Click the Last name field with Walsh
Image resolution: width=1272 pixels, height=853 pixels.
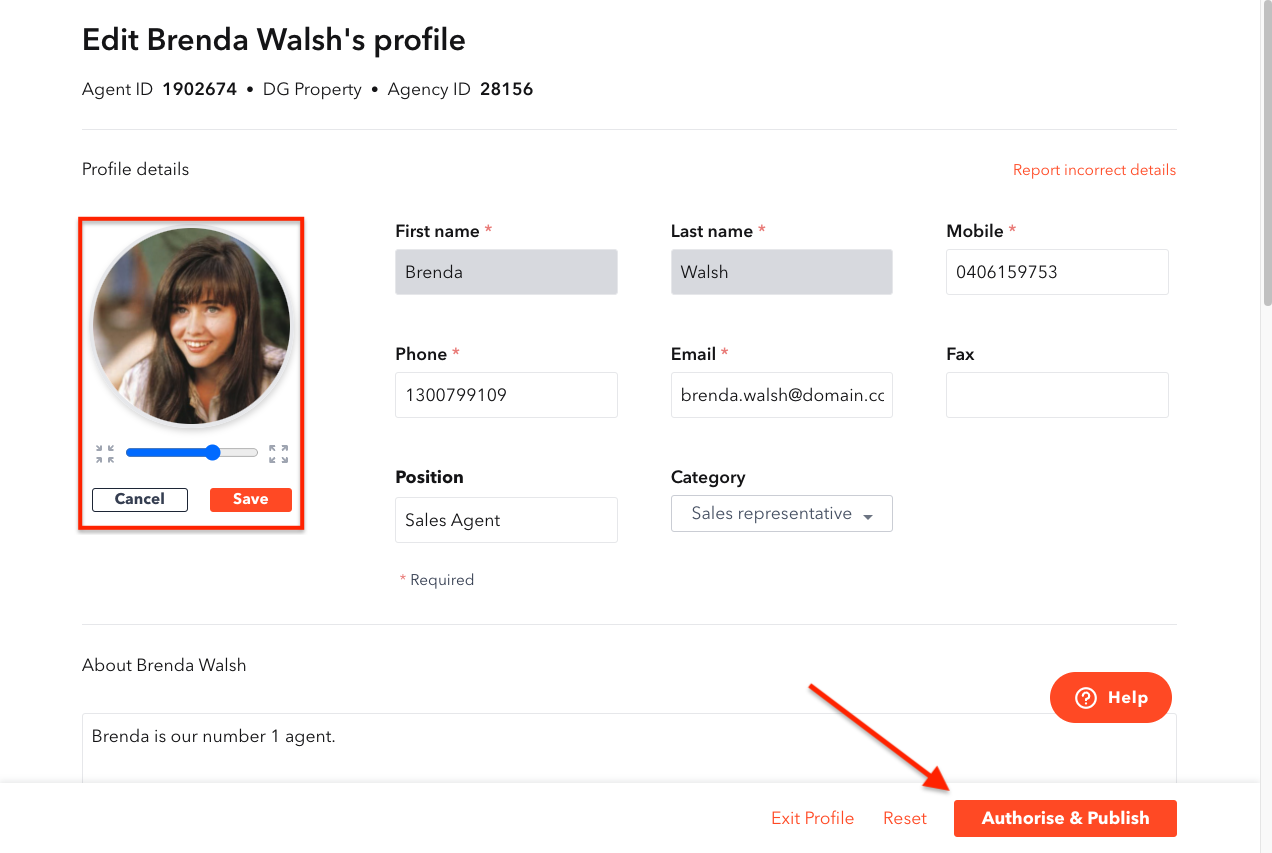[x=782, y=272]
